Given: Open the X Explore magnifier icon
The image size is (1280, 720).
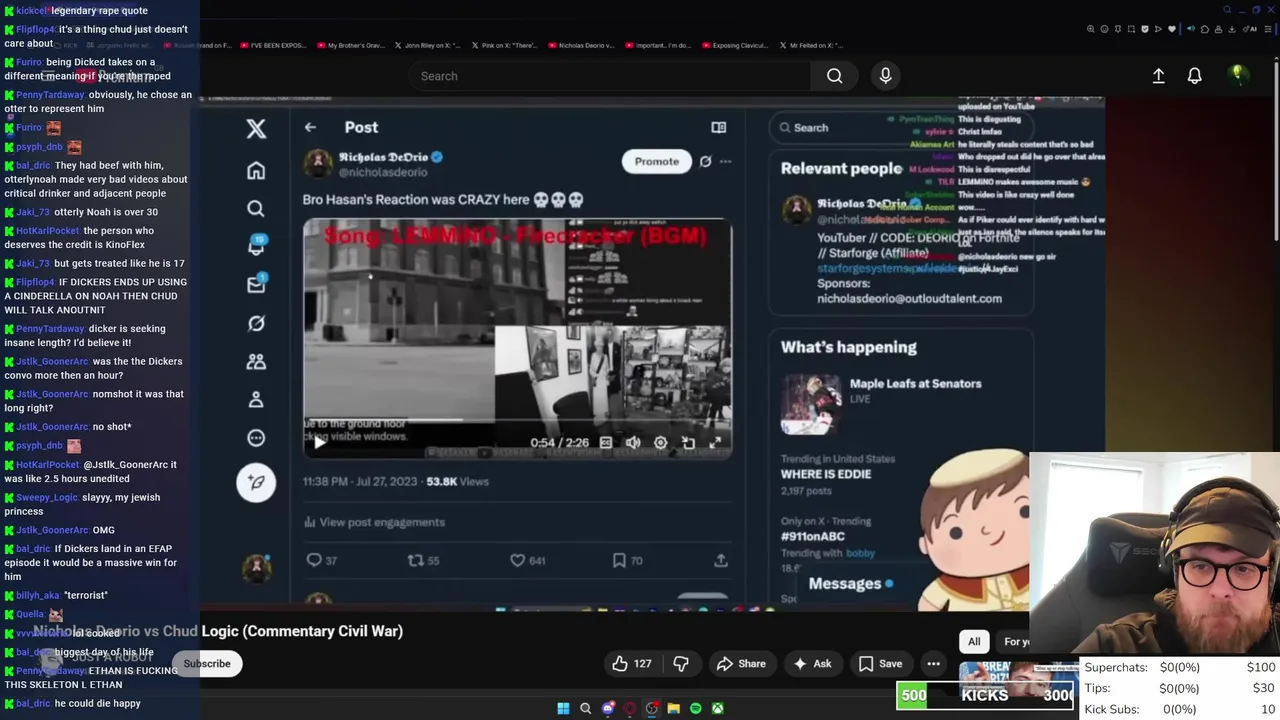Looking at the screenshot, I should pyautogui.click(x=256, y=208).
